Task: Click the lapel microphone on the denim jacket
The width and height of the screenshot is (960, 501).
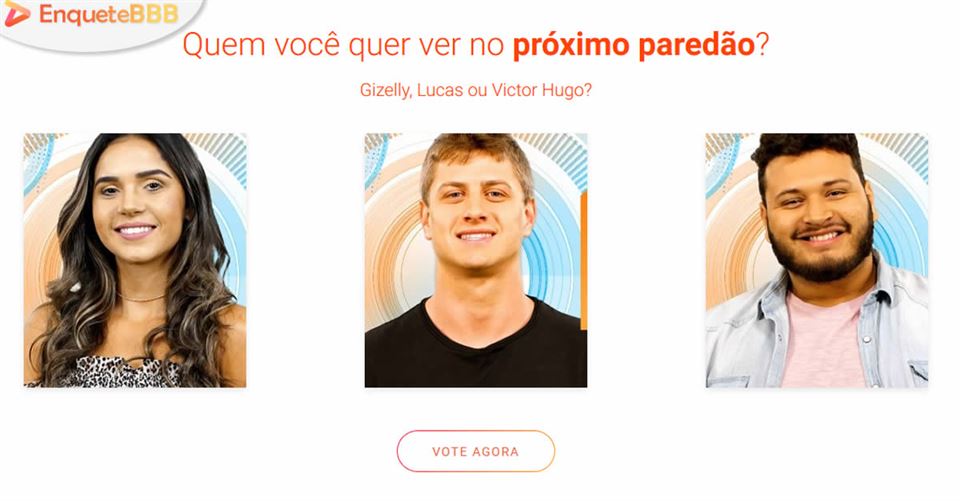Action: pyautogui.click(x=882, y=297)
